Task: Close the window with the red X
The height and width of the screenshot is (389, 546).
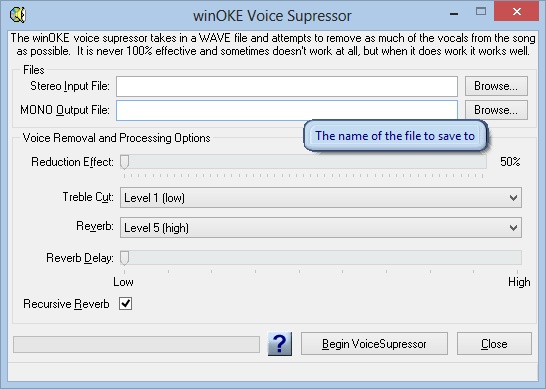Action: click(x=516, y=11)
